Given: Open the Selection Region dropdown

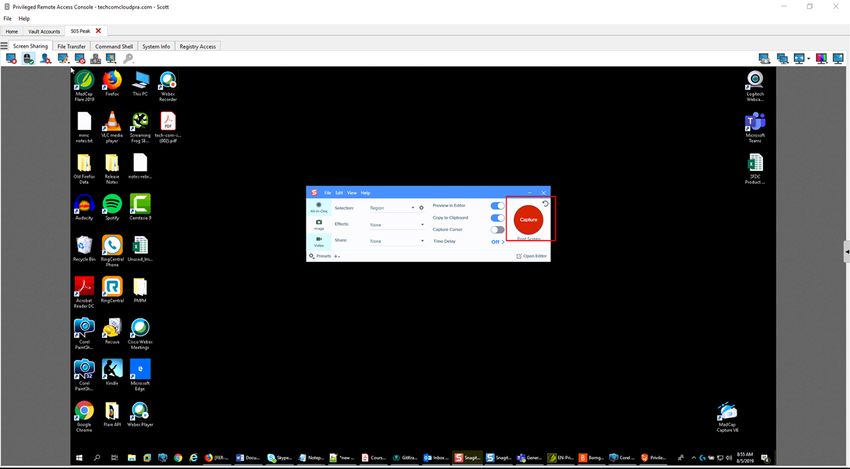Looking at the screenshot, I should tap(391, 208).
